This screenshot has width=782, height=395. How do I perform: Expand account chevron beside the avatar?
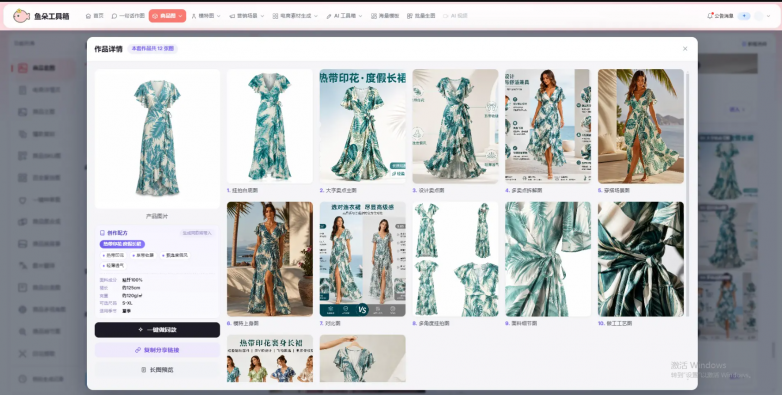pyautogui.click(x=768, y=16)
